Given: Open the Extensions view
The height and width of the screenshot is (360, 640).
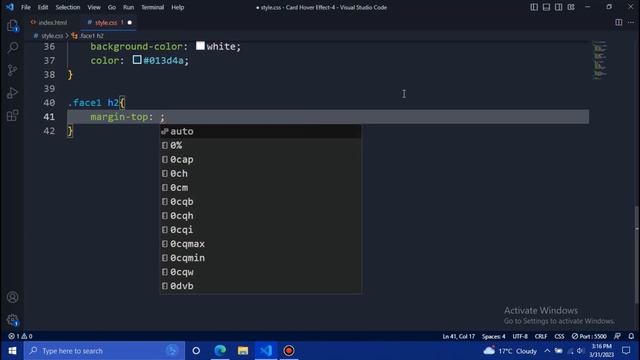Looking at the screenshot, I should coord(13,116).
